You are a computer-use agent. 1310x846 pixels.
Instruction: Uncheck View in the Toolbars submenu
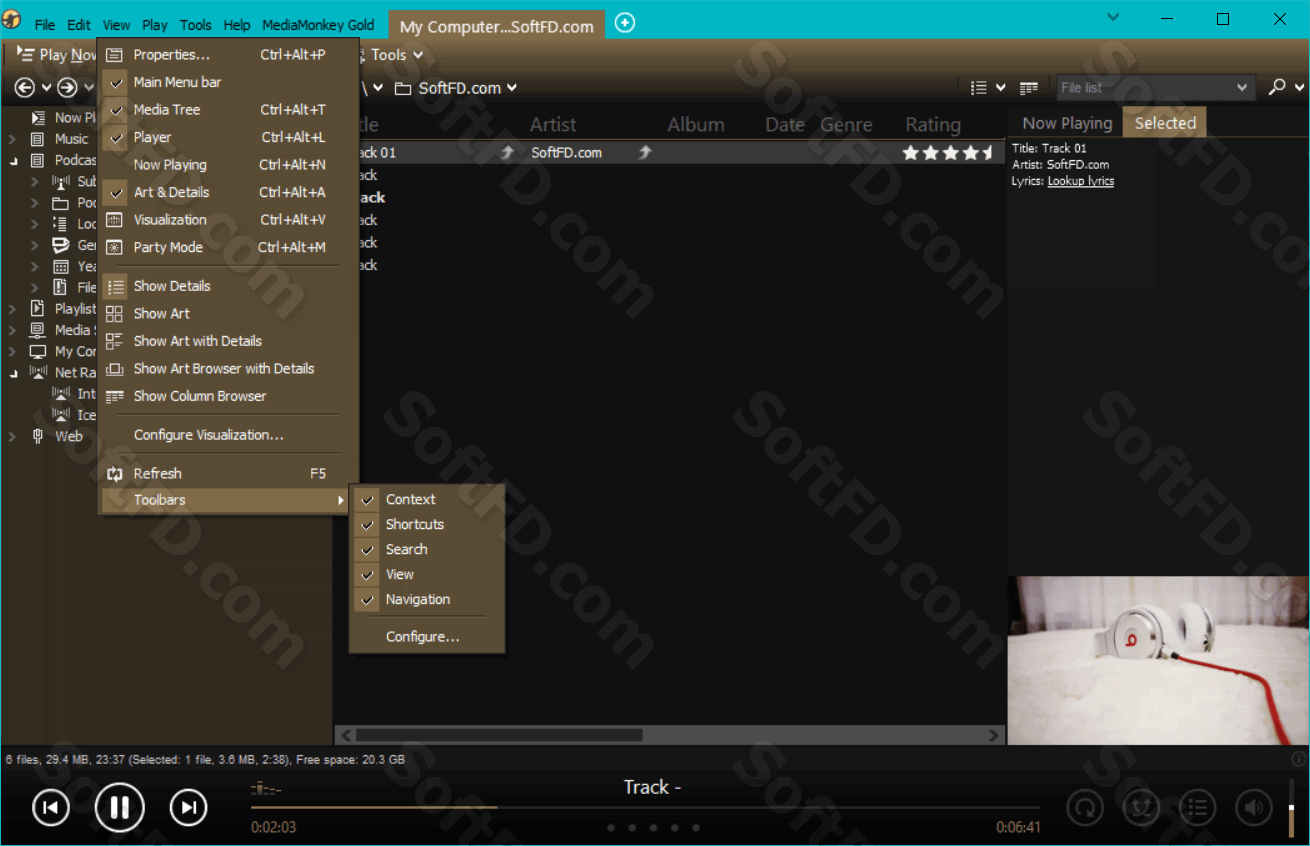[427, 574]
